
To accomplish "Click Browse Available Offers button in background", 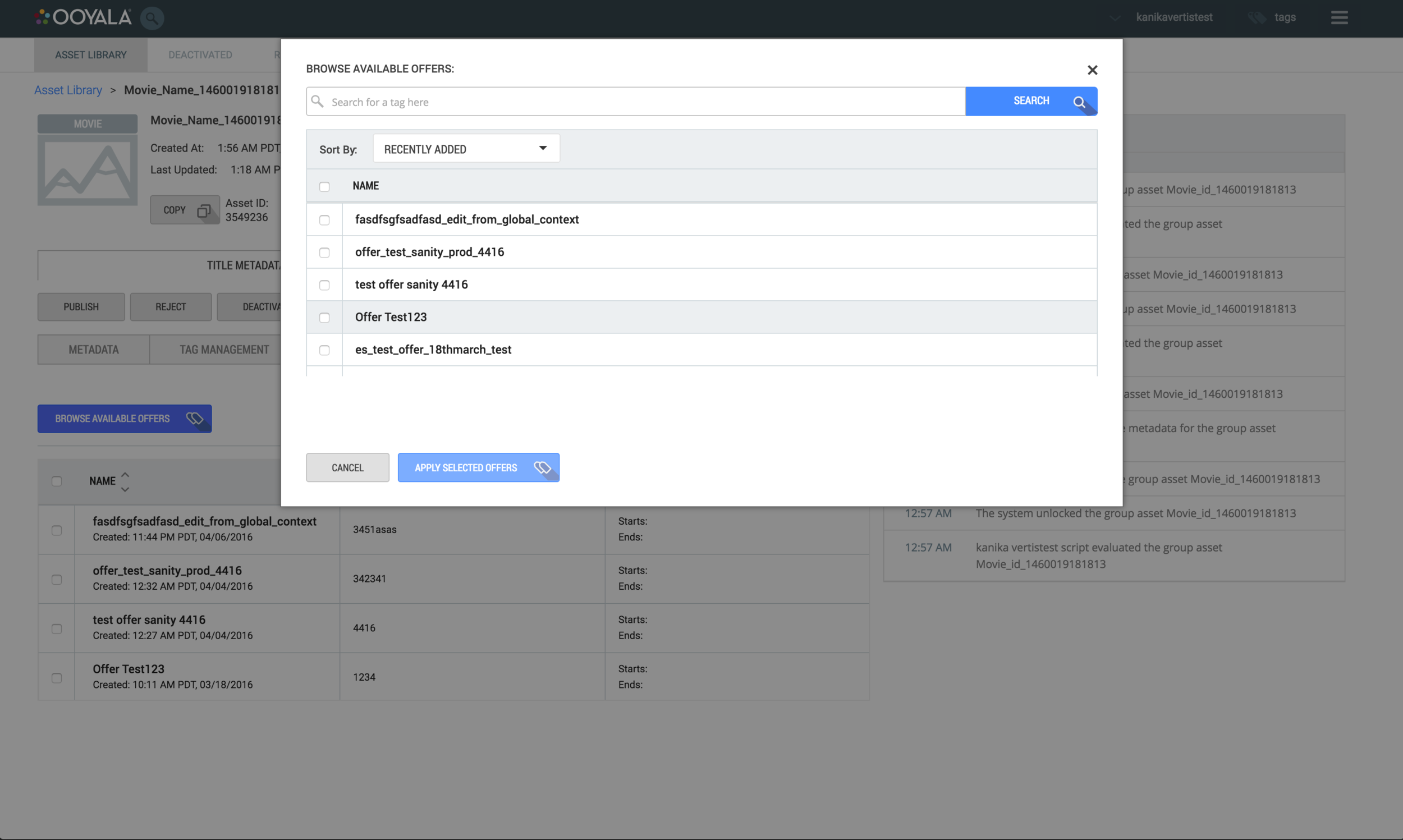I will click(x=125, y=419).
